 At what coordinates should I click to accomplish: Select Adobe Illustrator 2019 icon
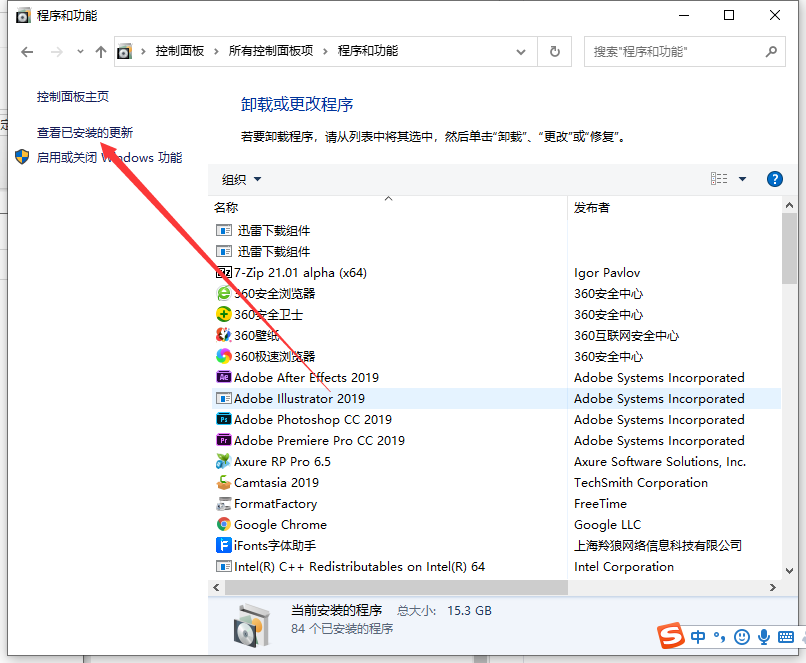coord(224,398)
